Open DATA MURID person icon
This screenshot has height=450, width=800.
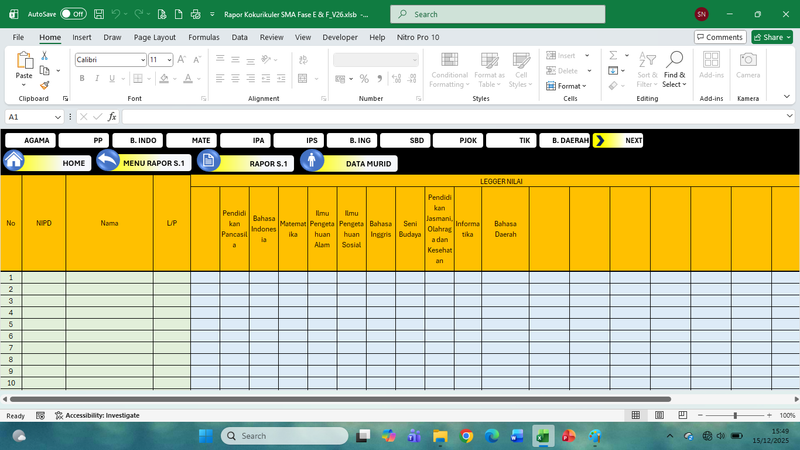click(312, 162)
